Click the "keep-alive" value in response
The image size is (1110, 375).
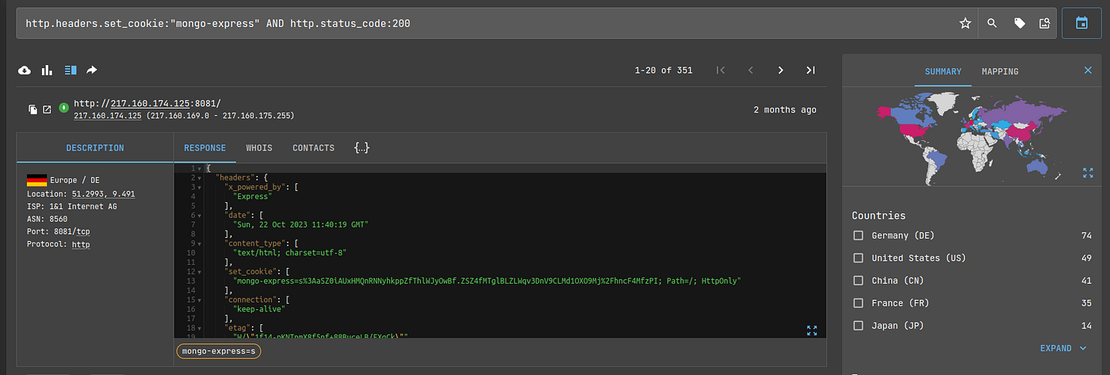pos(260,309)
